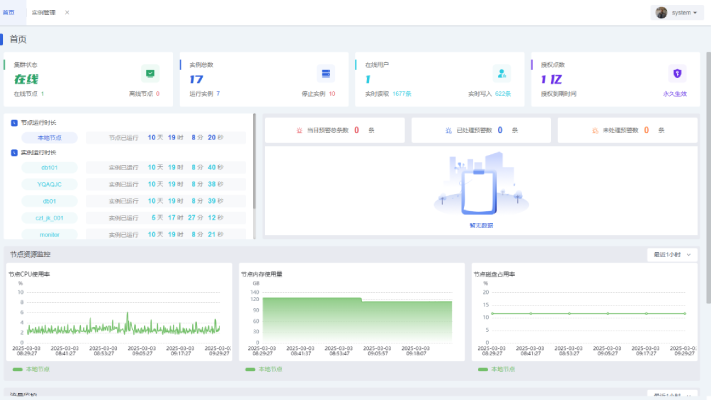Switch to the 实例管理 tab
This screenshot has height=400, width=711.
[x=44, y=12]
